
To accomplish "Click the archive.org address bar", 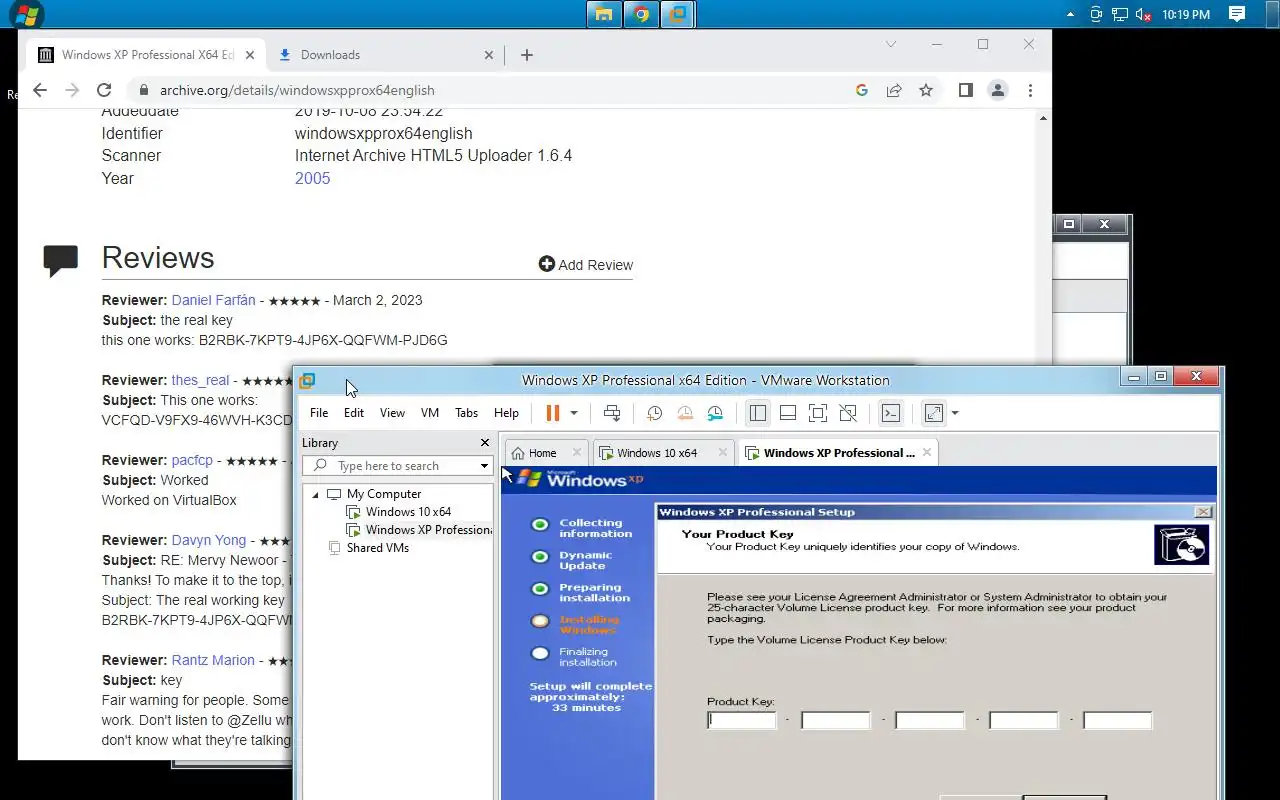I will [x=490, y=90].
